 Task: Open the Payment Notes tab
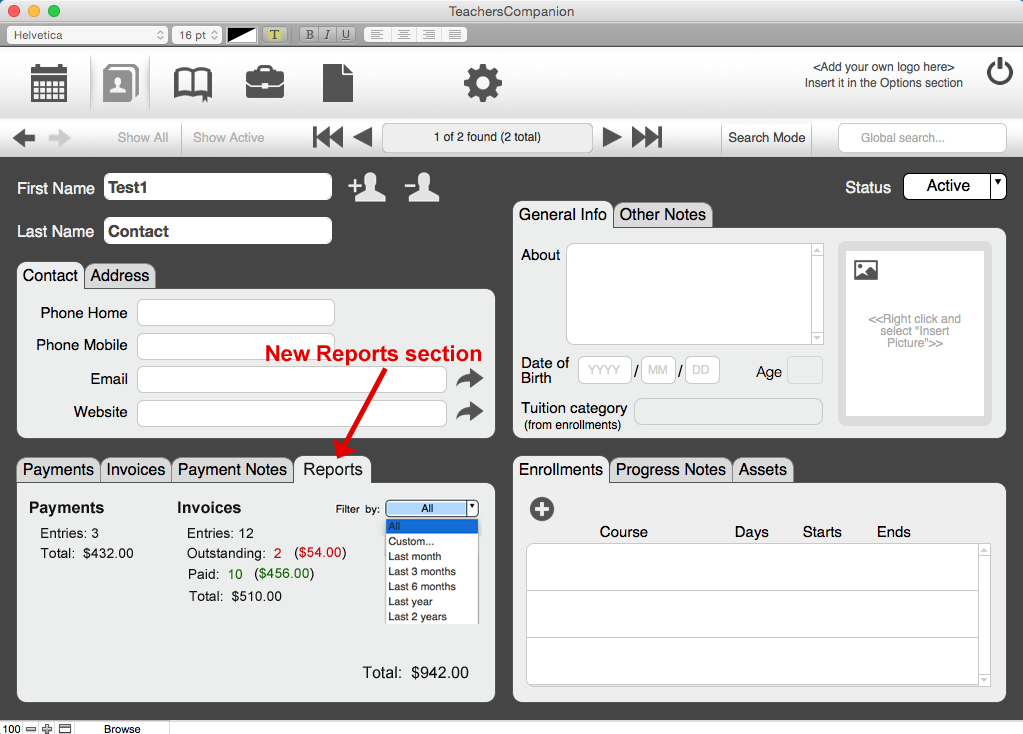coord(232,469)
